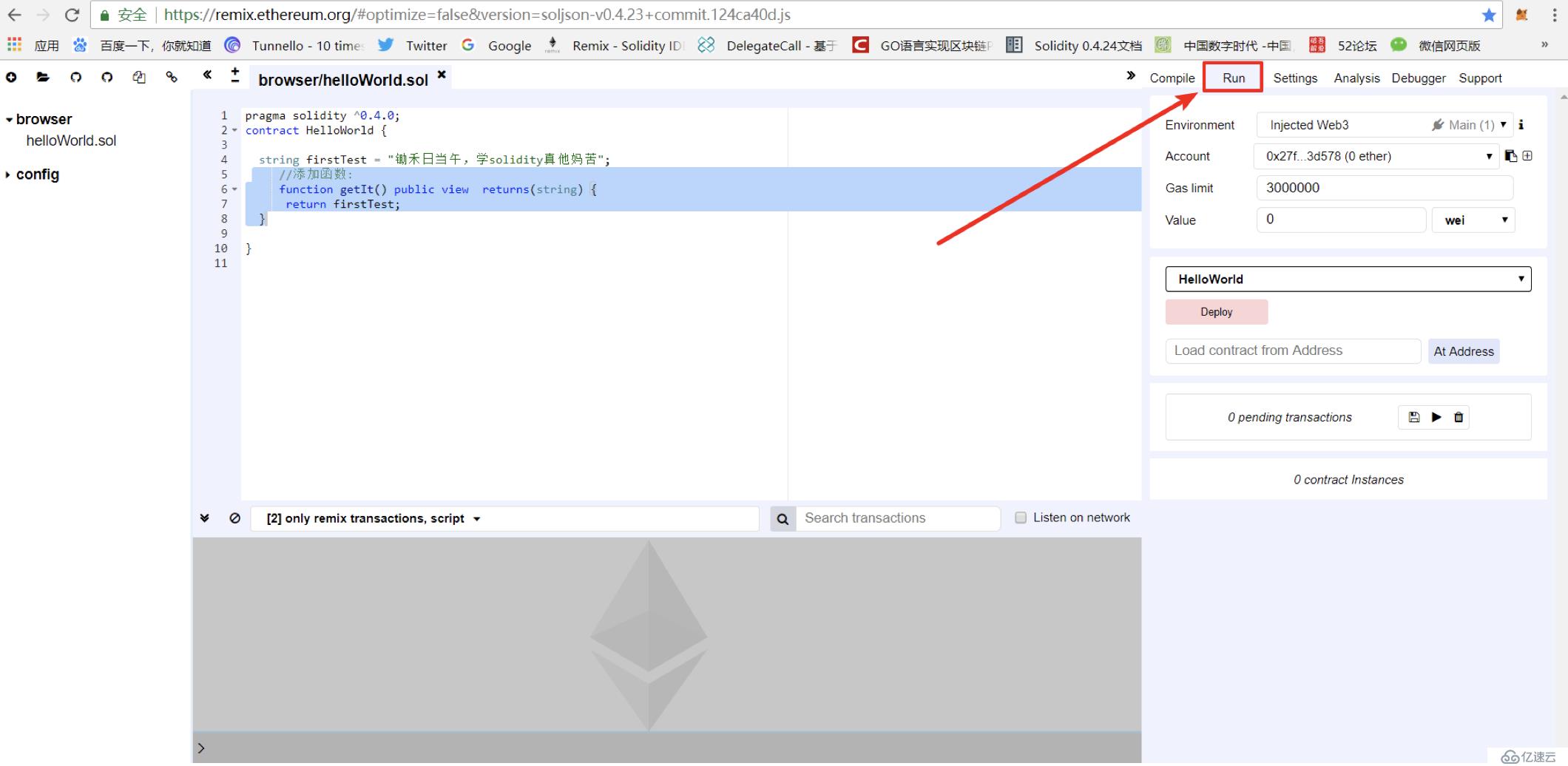Save pending transactions as a scenario
This screenshot has height=766, width=1568.
1414,417
